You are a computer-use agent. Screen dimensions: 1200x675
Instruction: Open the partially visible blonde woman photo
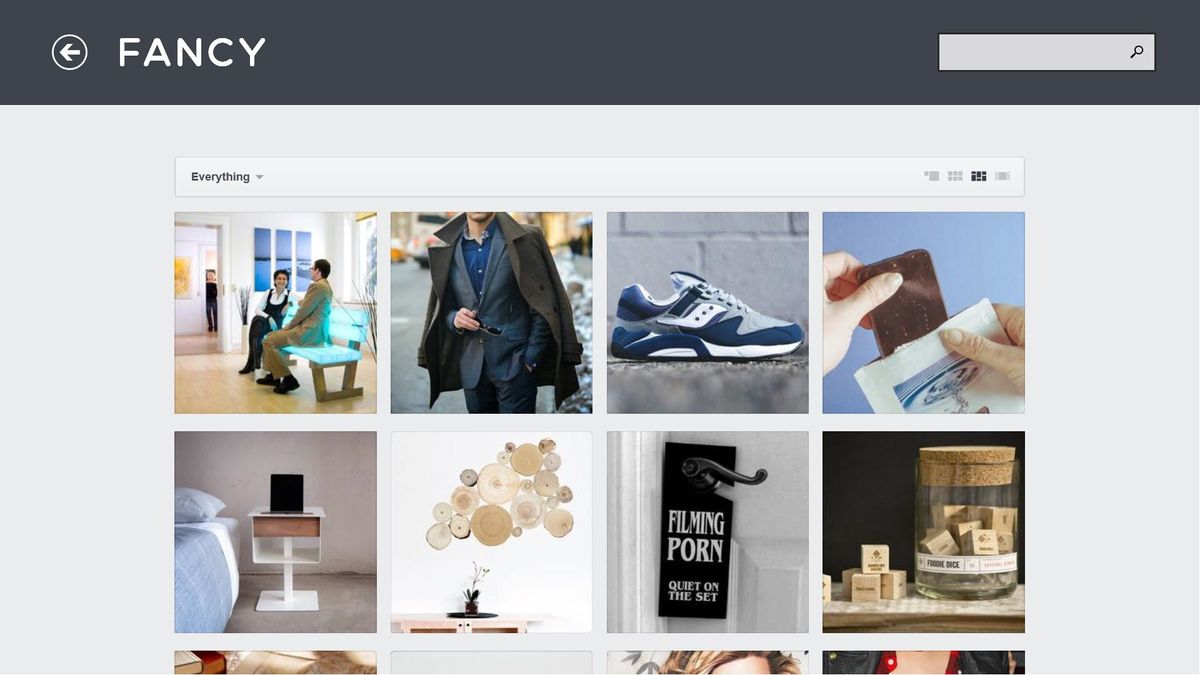click(708, 663)
